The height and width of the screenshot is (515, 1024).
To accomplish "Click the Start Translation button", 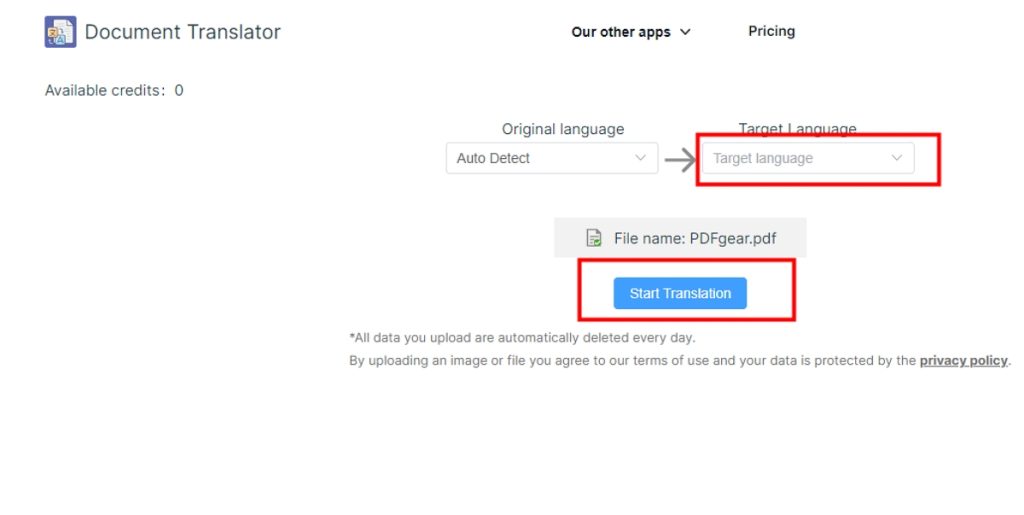I will [680, 293].
